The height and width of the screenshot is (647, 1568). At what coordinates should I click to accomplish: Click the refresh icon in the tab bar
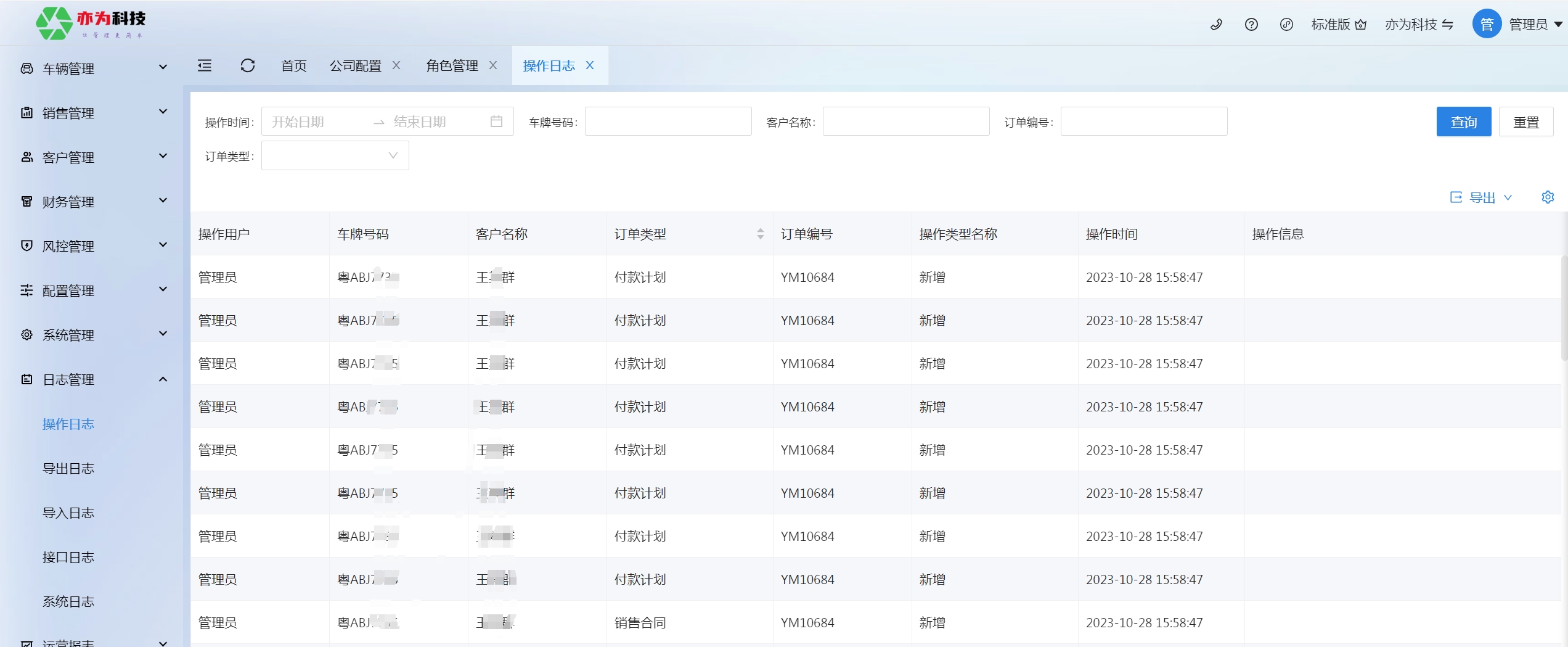(248, 65)
